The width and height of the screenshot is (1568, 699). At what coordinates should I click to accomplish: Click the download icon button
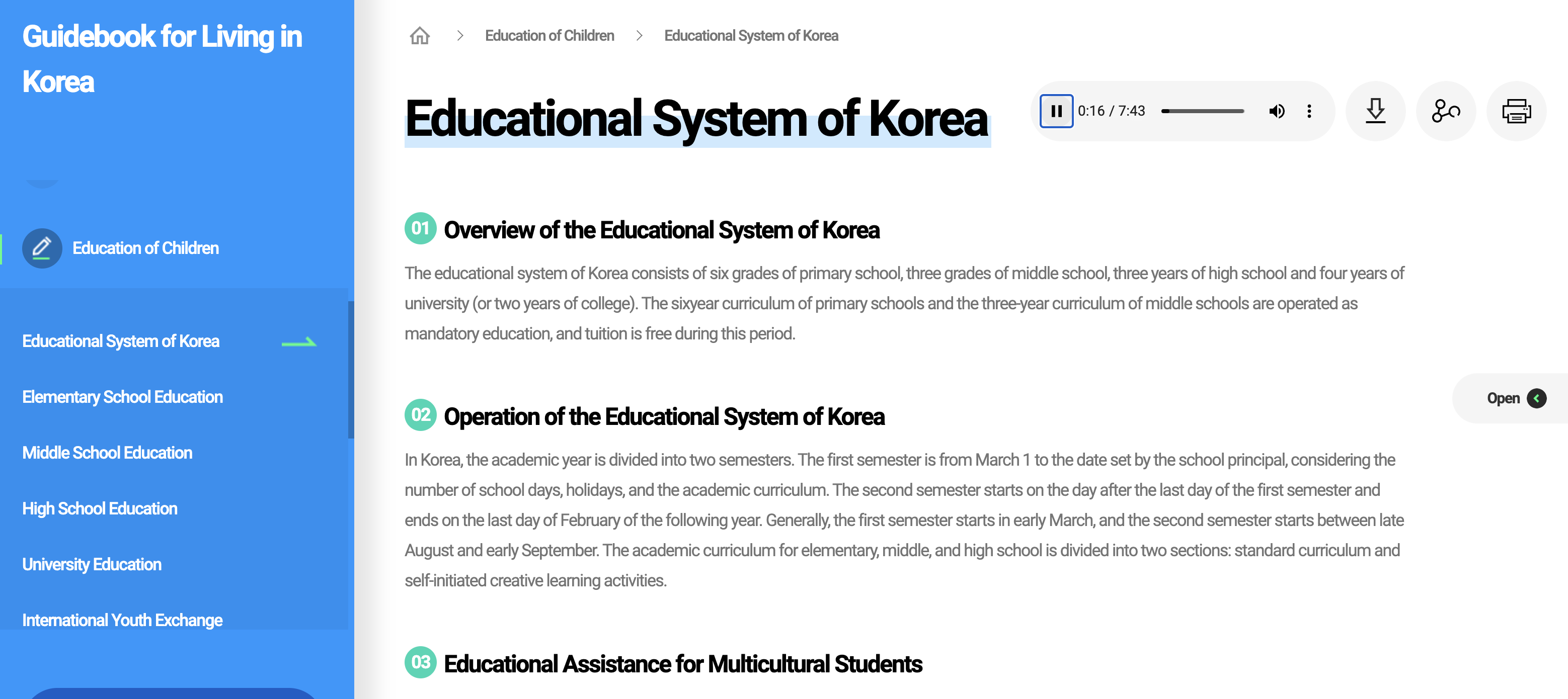(x=1375, y=111)
